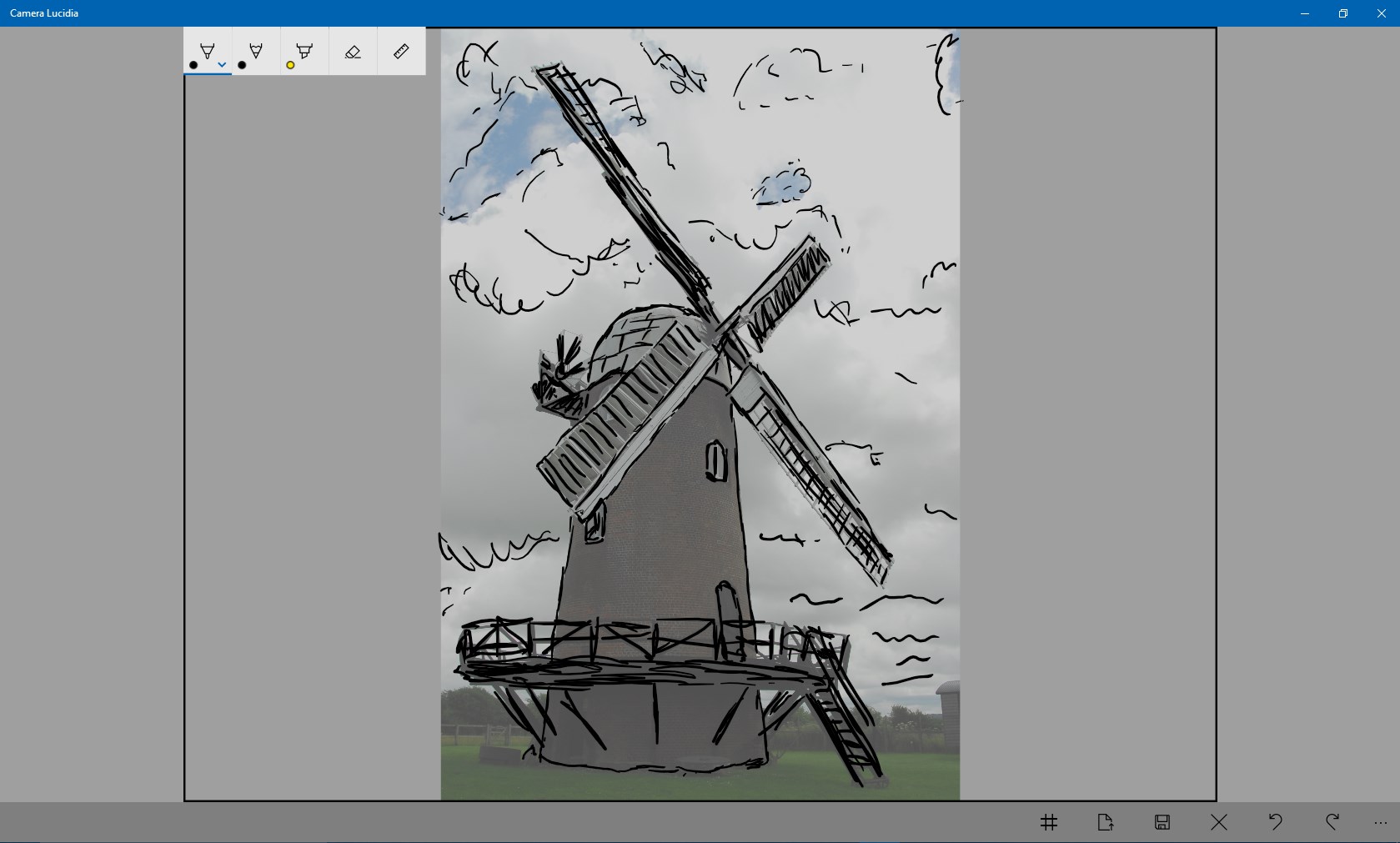The image size is (1400, 843).
Task: Select the ballpoint pen tool
Action: (207, 50)
